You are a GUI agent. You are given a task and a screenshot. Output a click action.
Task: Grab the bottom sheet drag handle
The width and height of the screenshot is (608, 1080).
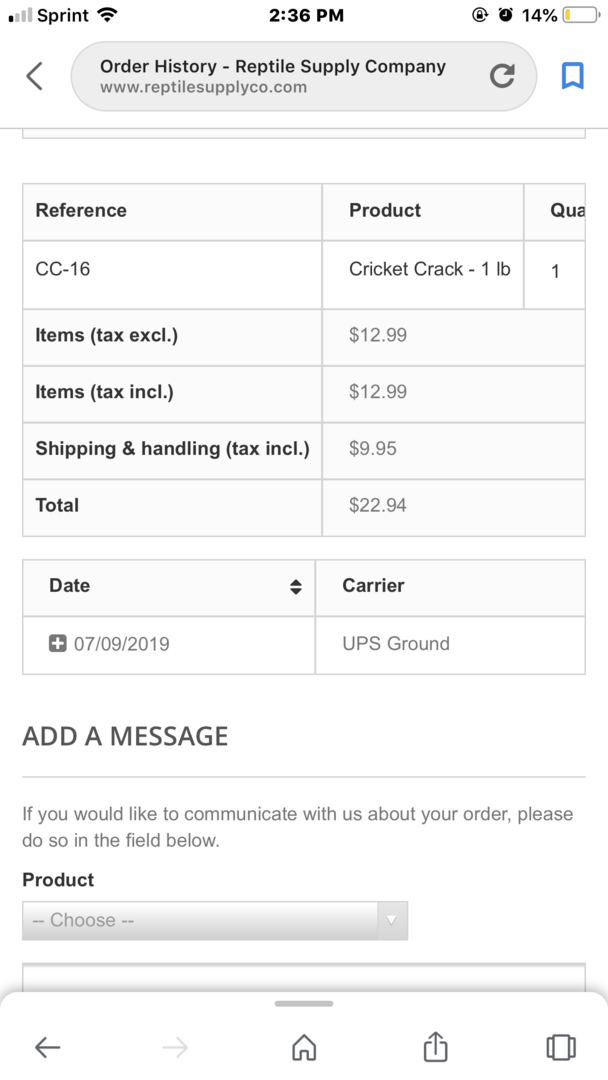point(304,1004)
